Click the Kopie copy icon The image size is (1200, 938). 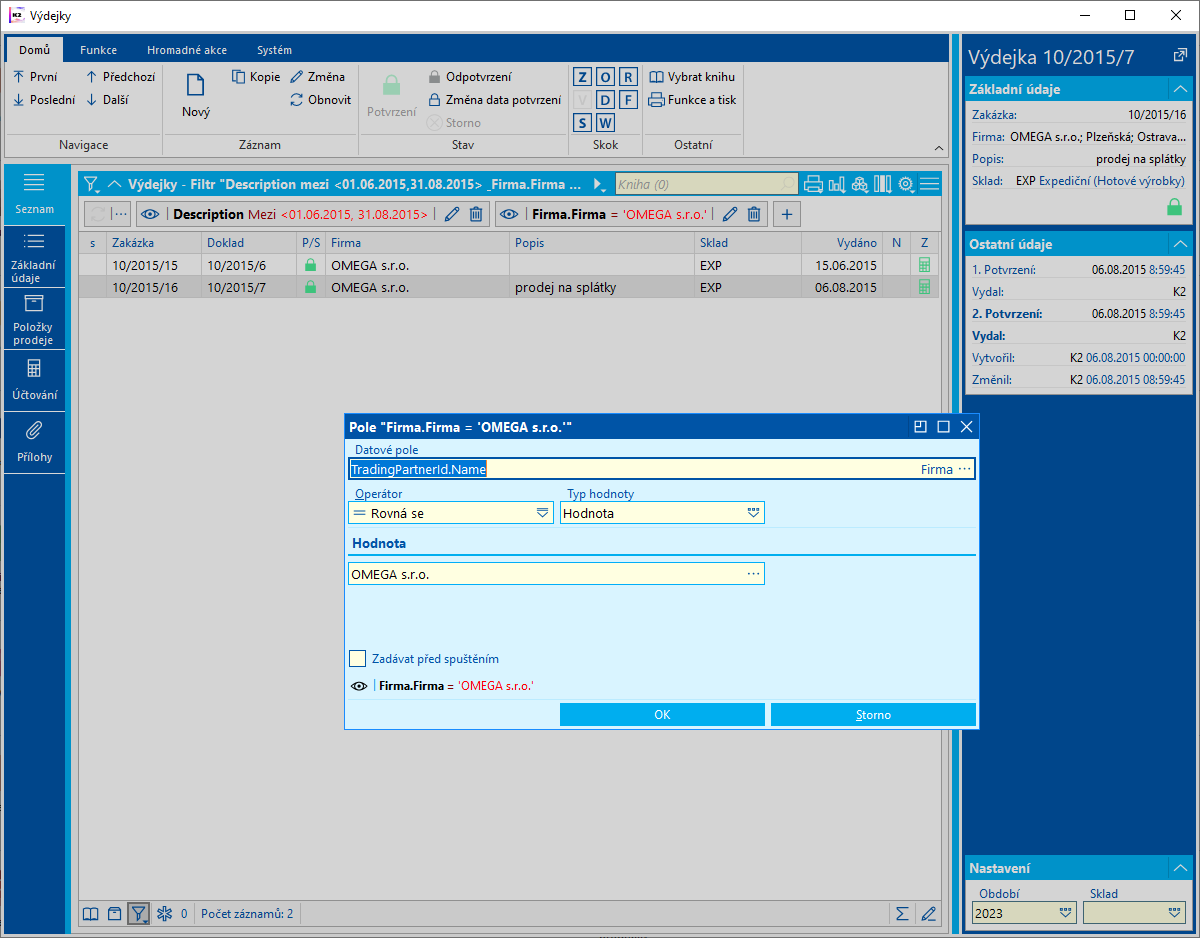pyautogui.click(x=239, y=77)
